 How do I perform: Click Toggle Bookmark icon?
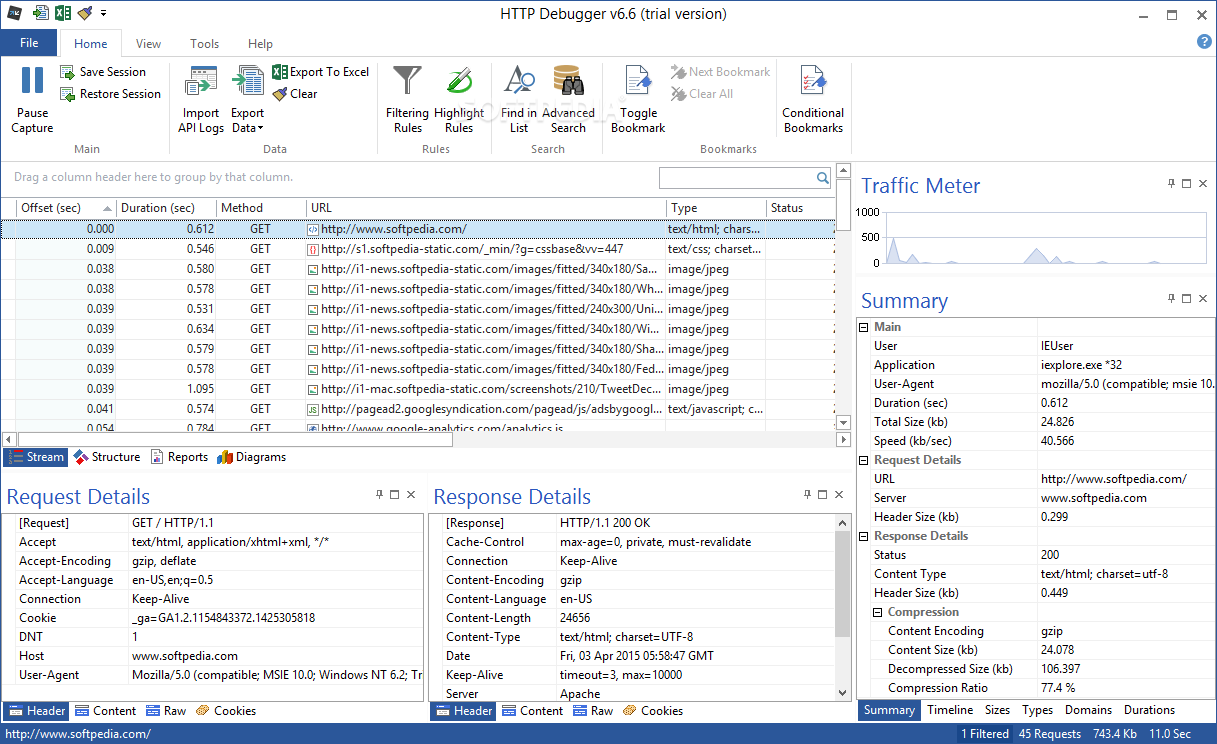(638, 82)
